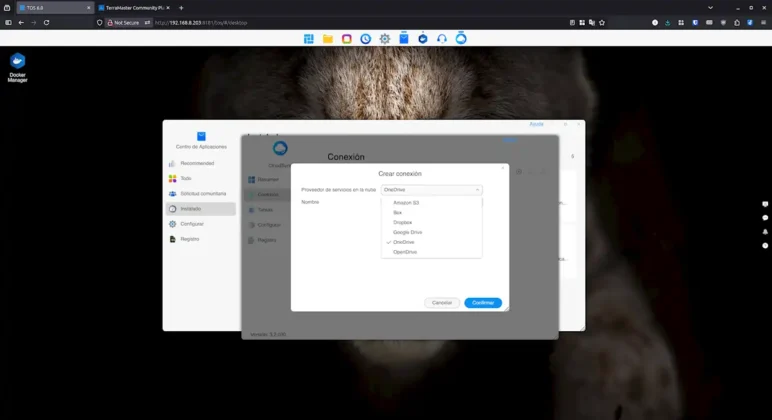The image size is (772, 420).
Task: Select Amazon S3 from provider list
Action: [406, 203]
